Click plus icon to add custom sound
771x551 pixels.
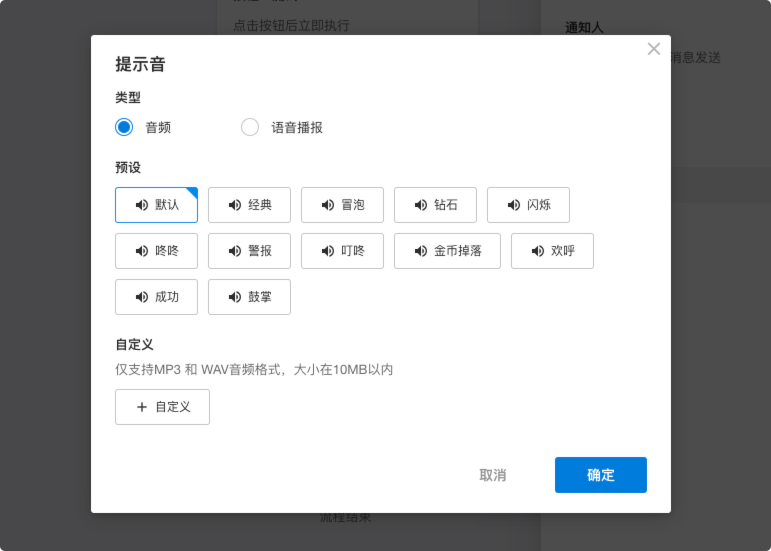[x=142, y=407]
